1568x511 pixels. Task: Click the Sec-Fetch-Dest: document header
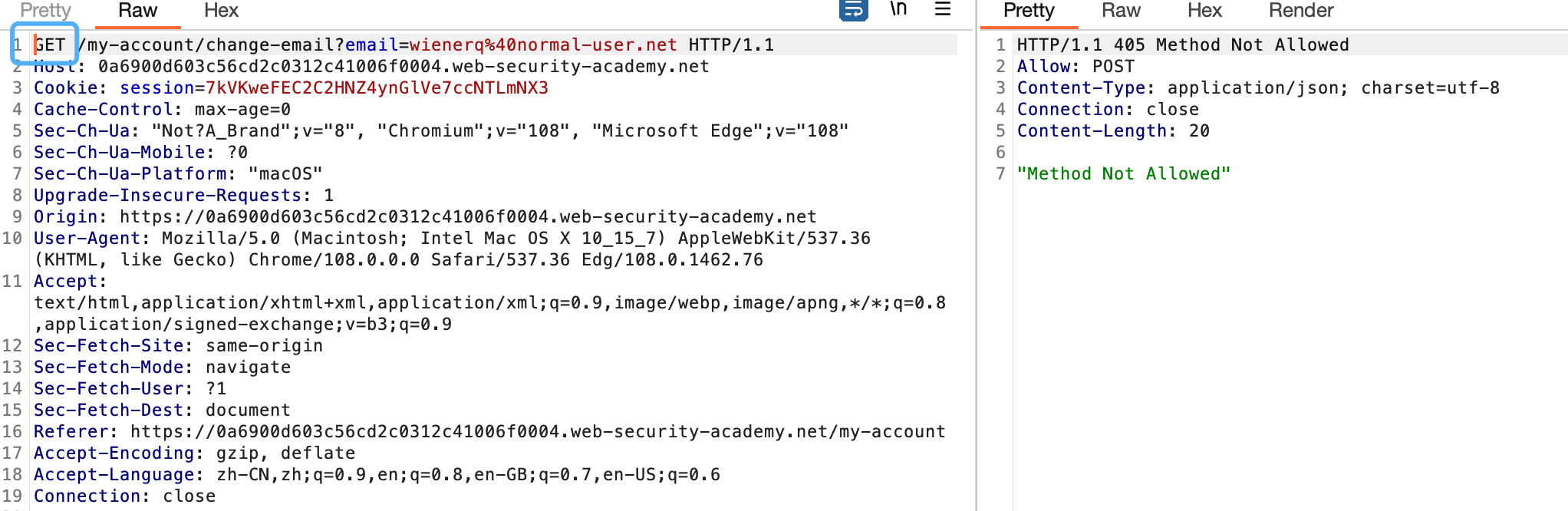coord(162,410)
